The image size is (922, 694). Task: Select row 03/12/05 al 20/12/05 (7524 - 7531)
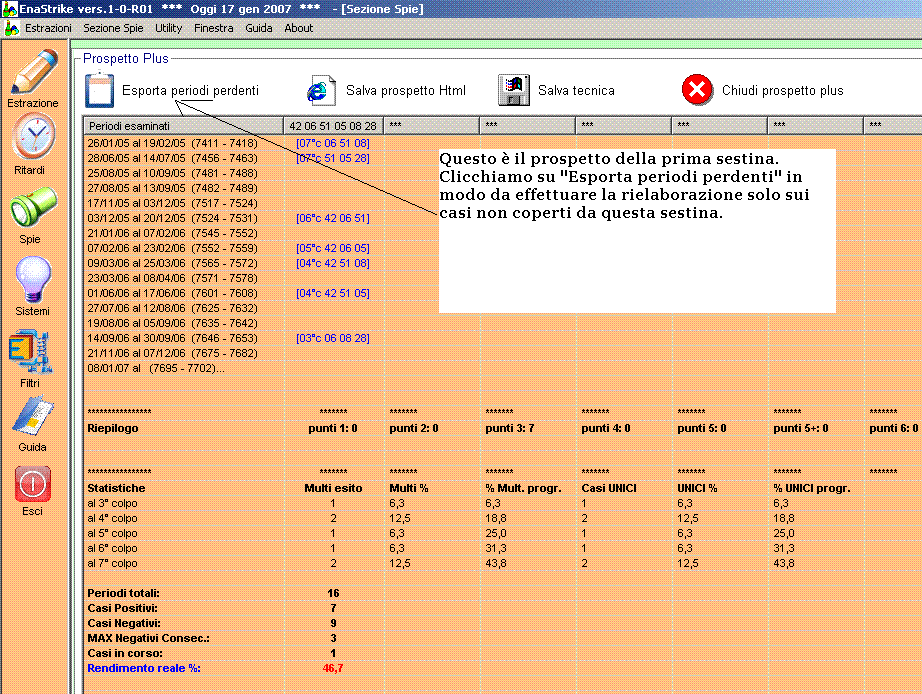coord(172,218)
